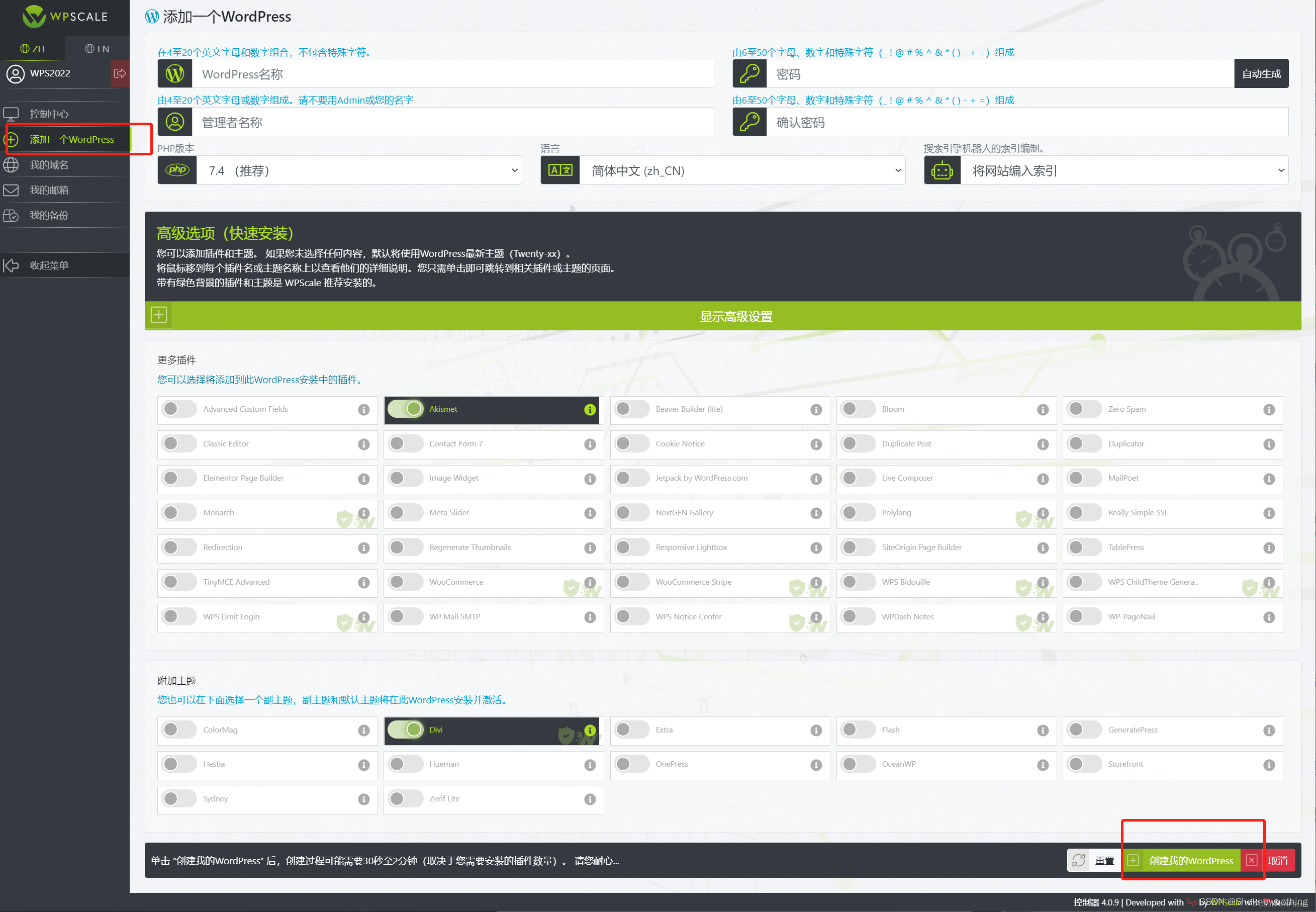Click the WordPress名称 input field
Viewport: 1316px width, 912px height.
pyautogui.click(x=453, y=74)
